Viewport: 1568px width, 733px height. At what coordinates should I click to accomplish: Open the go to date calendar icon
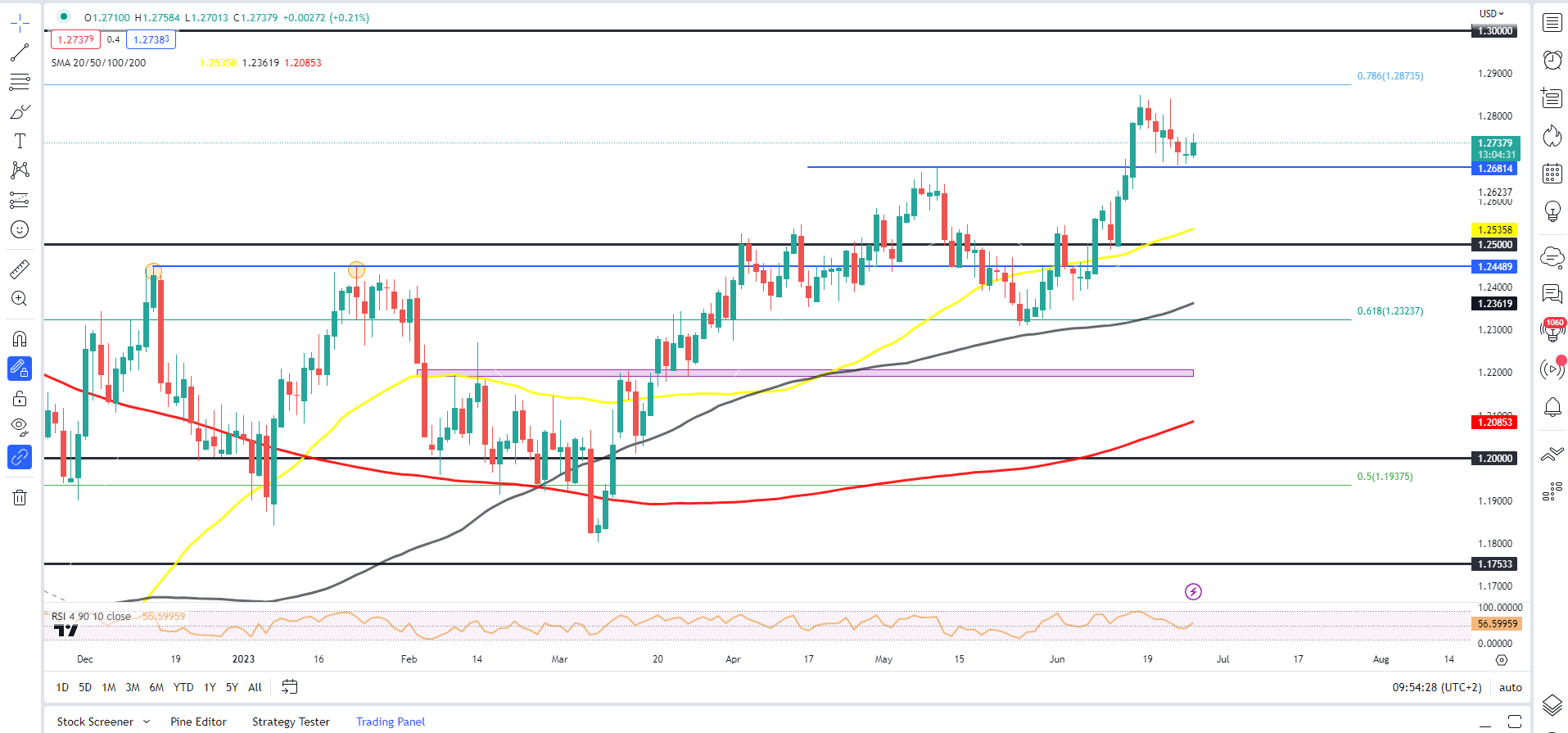(289, 686)
